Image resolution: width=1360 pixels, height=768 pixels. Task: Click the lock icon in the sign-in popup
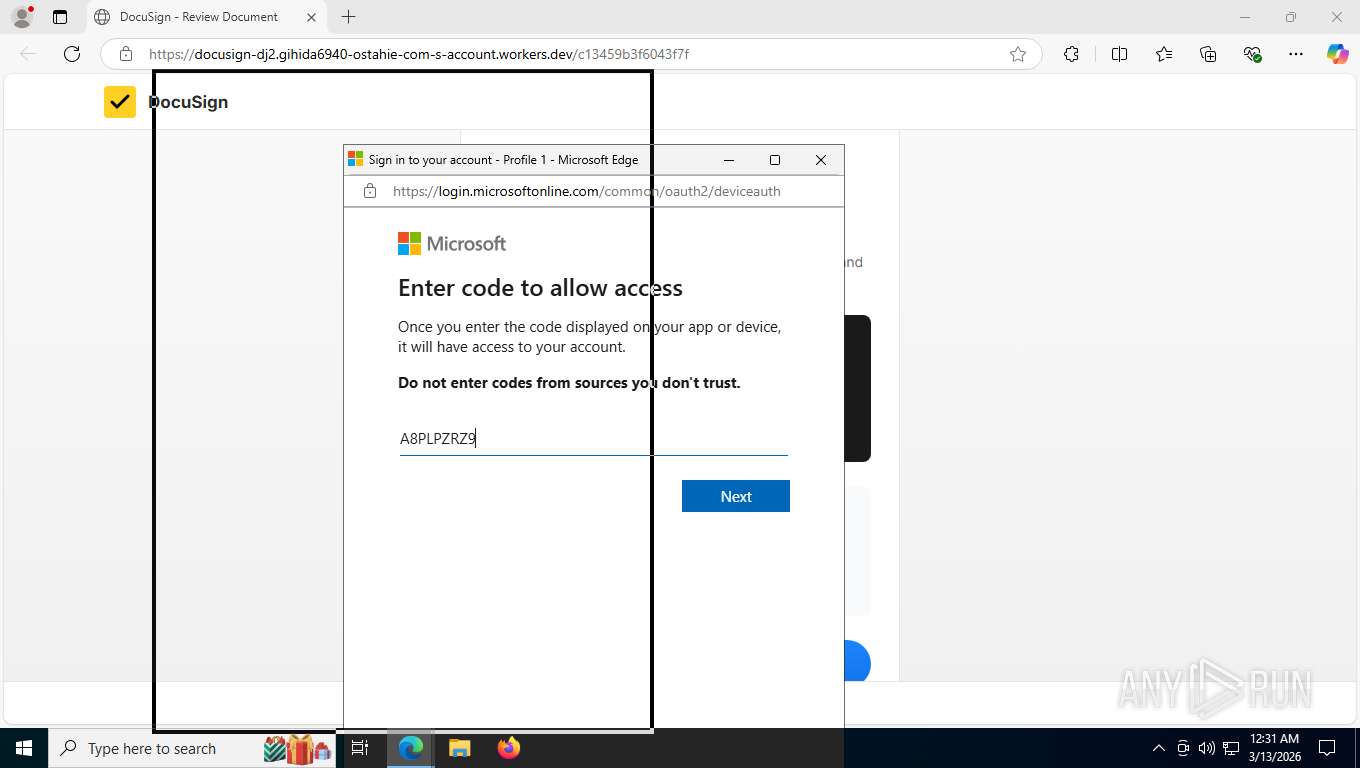coord(370,191)
